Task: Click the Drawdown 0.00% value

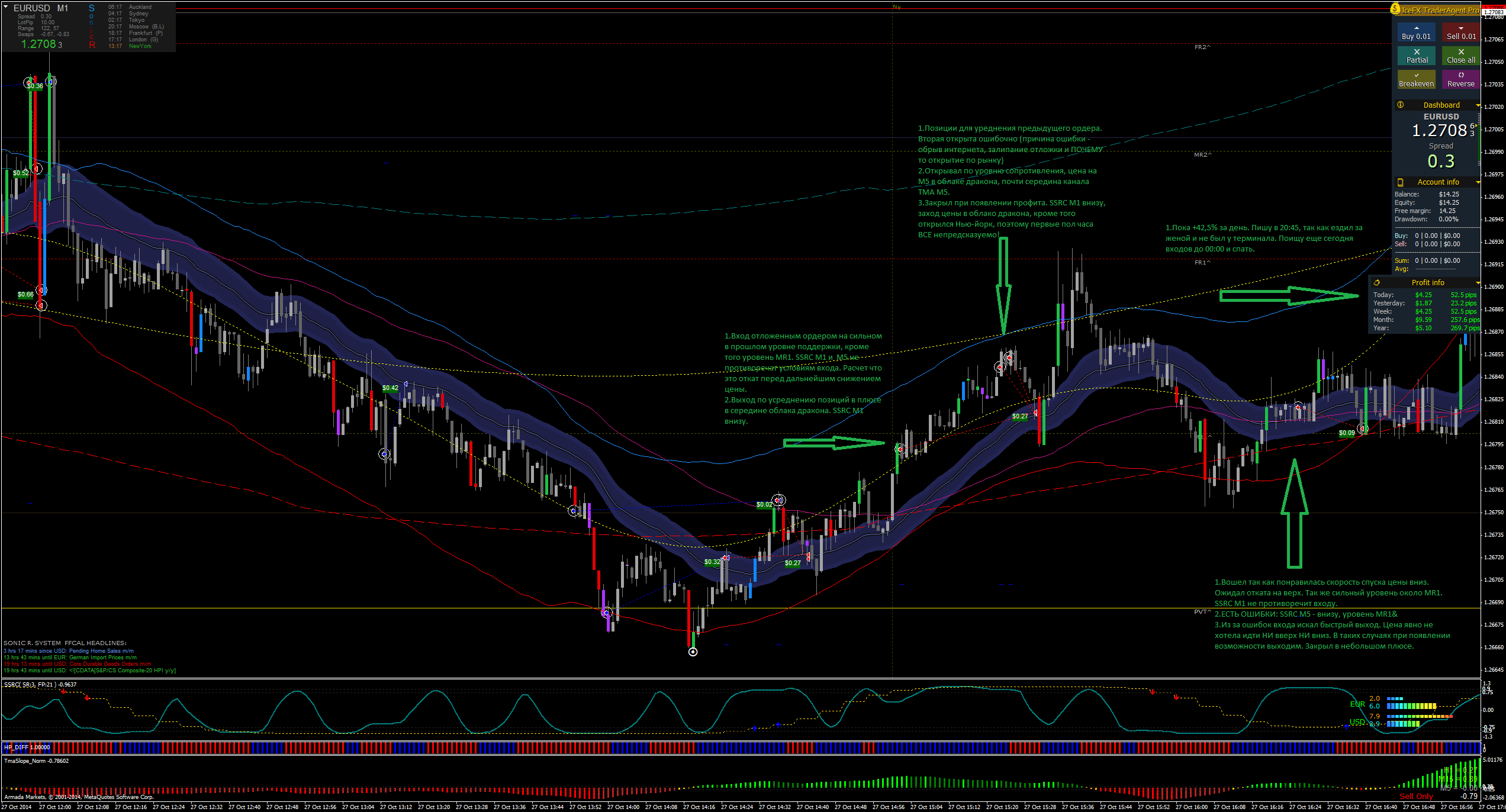Action: tap(1449, 219)
